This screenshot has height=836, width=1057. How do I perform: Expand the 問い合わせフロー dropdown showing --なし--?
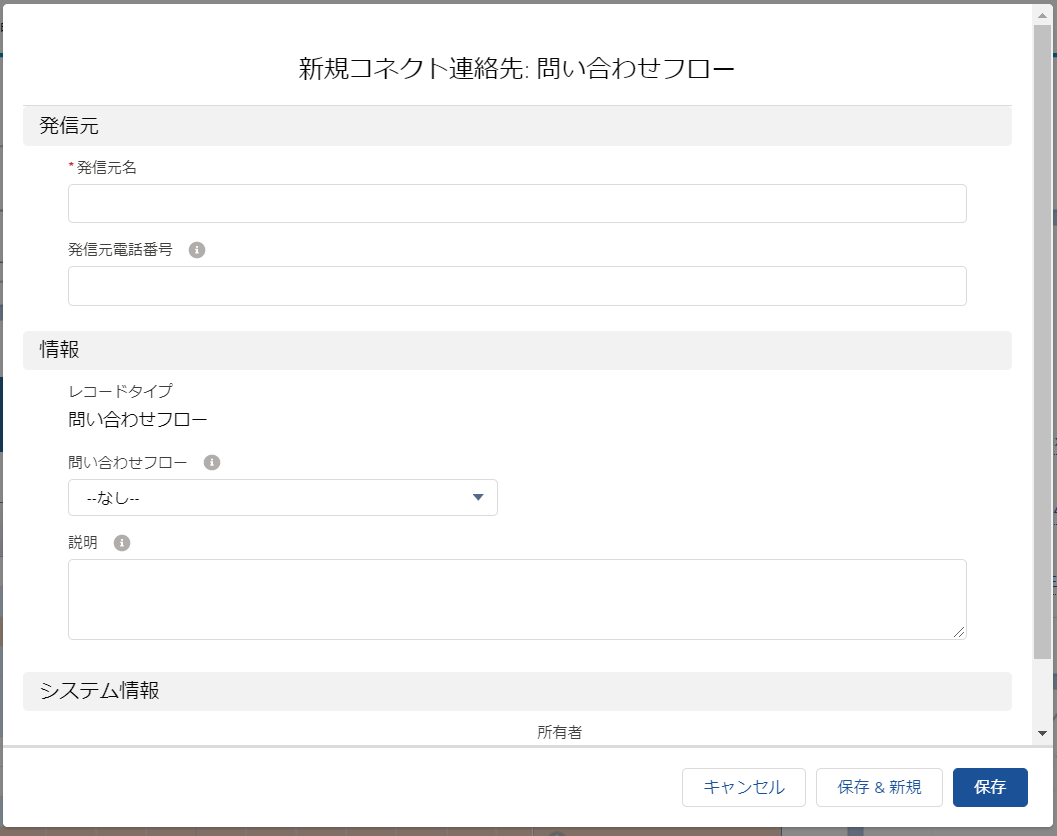pyautogui.click(x=283, y=498)
